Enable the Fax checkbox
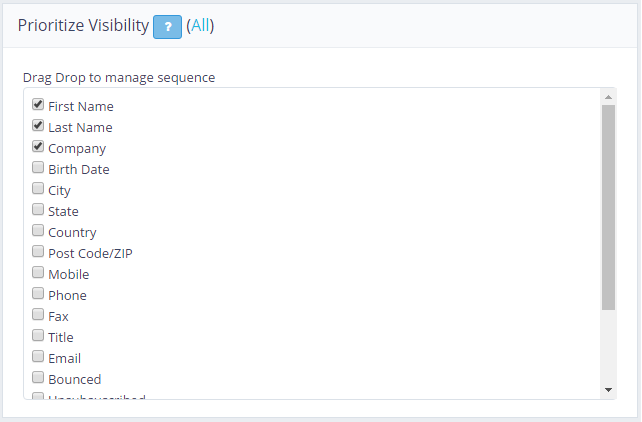Screen dimensions: 642x422 pos(38,315)
